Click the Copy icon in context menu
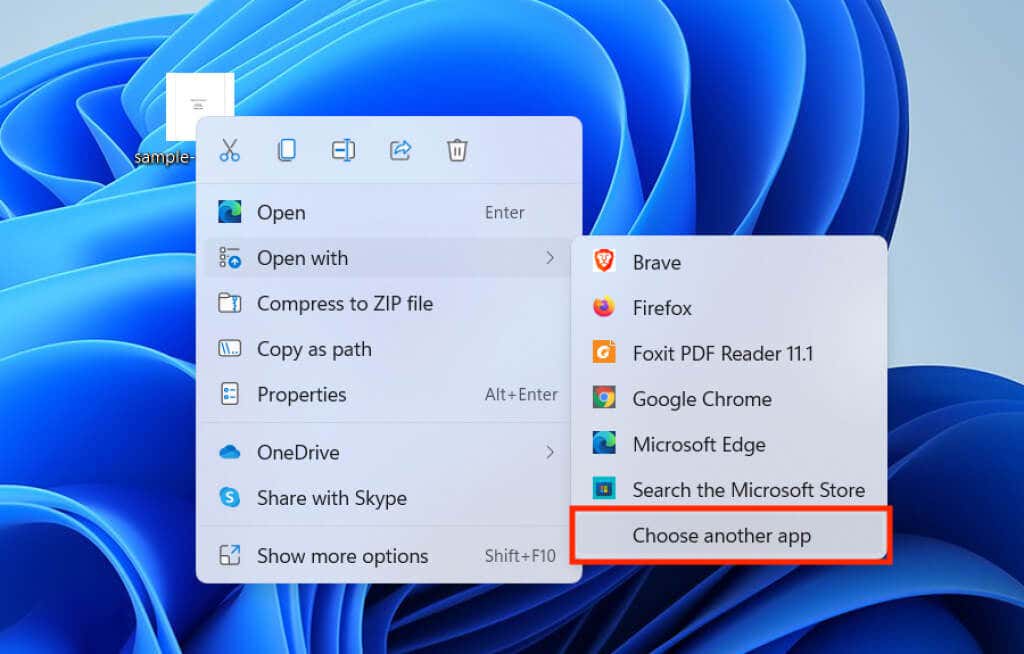The width and height of the screenshot is (1024, 654). click(287, 151)
